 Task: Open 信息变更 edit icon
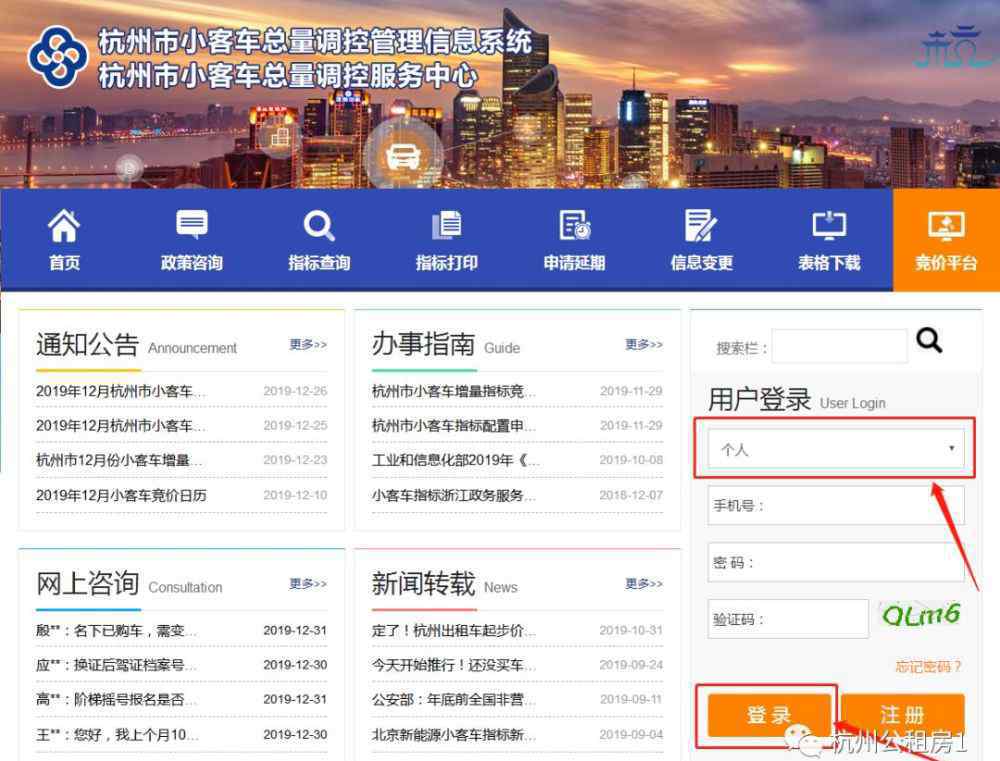click(701, 226)
